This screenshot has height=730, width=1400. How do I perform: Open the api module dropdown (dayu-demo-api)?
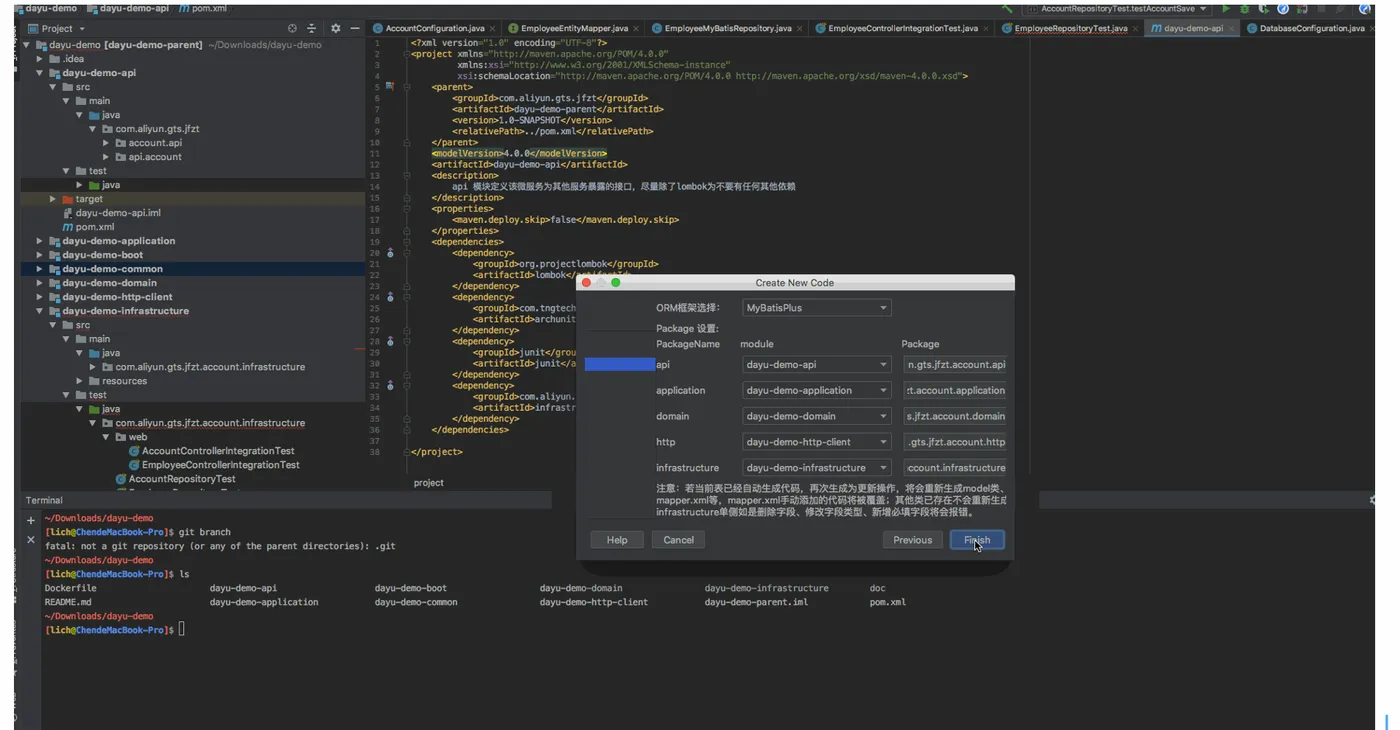(817, 365)
